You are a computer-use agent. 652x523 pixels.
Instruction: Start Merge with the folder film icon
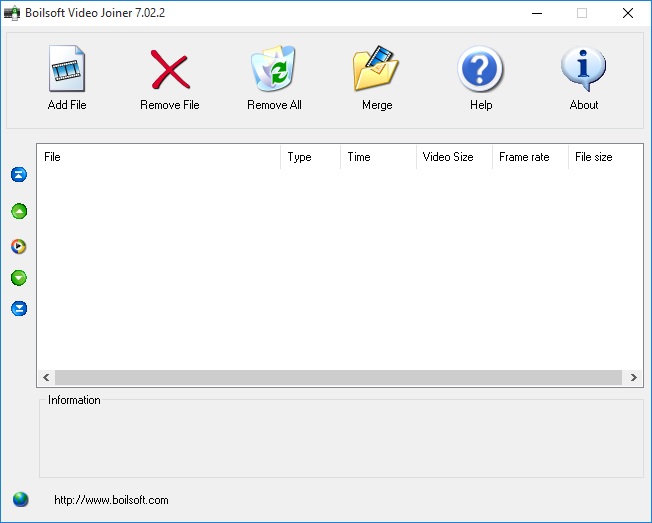pyautogui.click(x=376, y=68)
